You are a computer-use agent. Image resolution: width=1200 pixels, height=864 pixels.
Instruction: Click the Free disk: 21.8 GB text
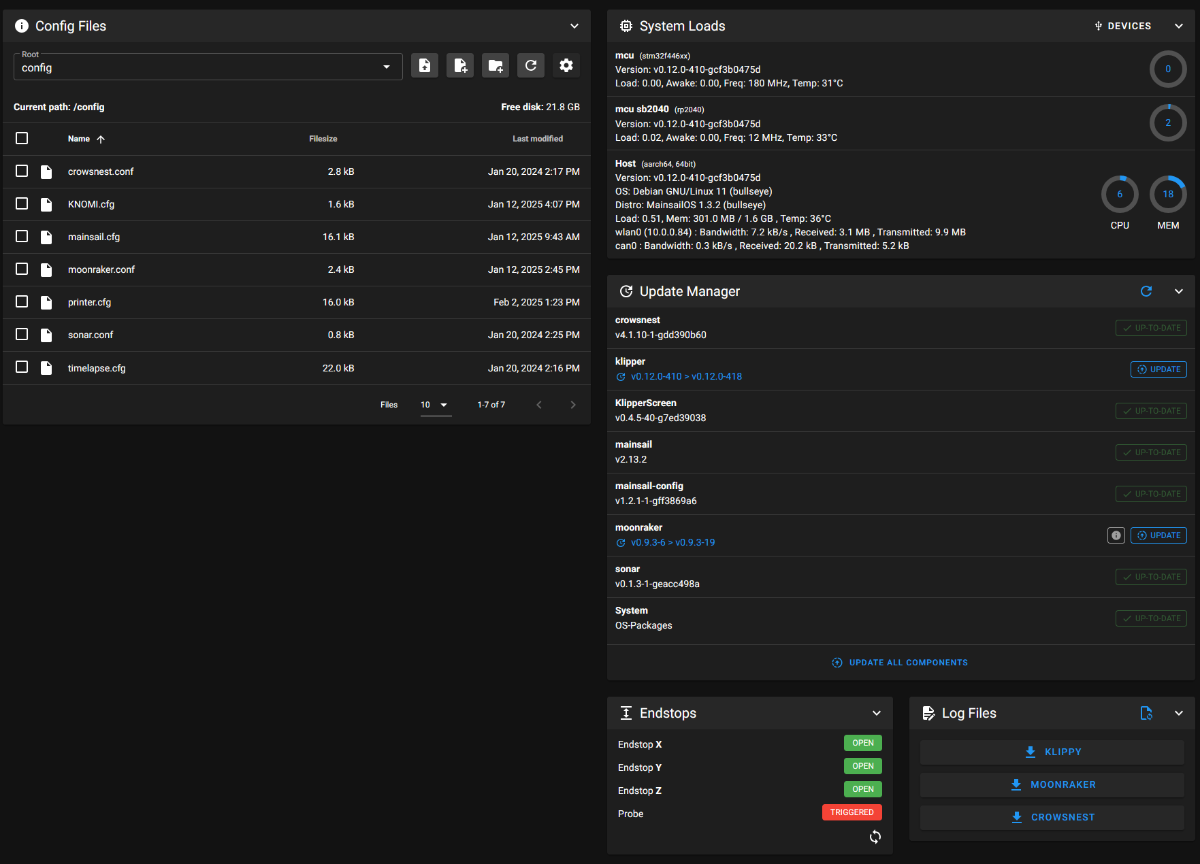click(x=540, y=106)
